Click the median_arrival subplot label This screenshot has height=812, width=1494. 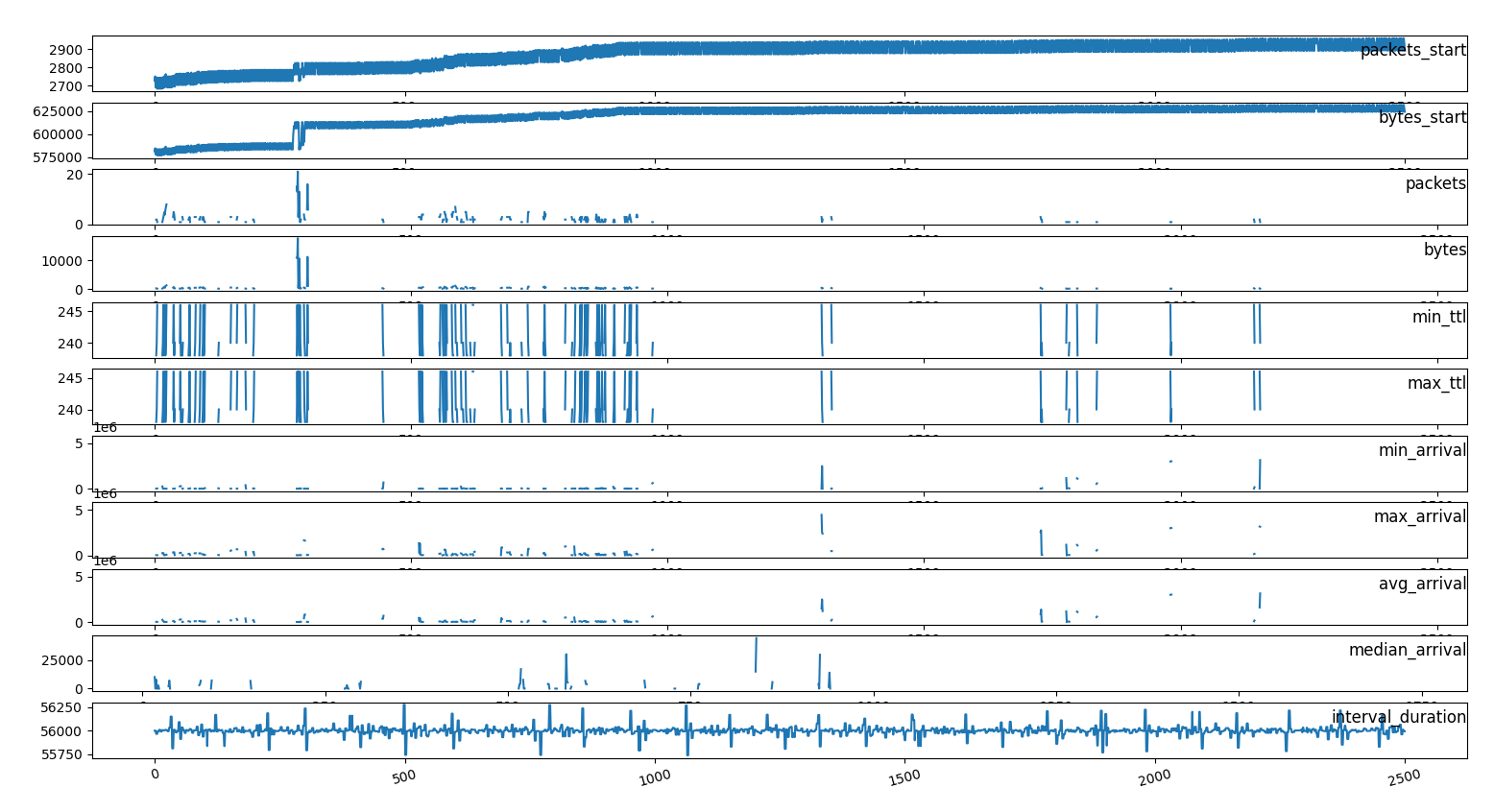(x=1408, y=650)
